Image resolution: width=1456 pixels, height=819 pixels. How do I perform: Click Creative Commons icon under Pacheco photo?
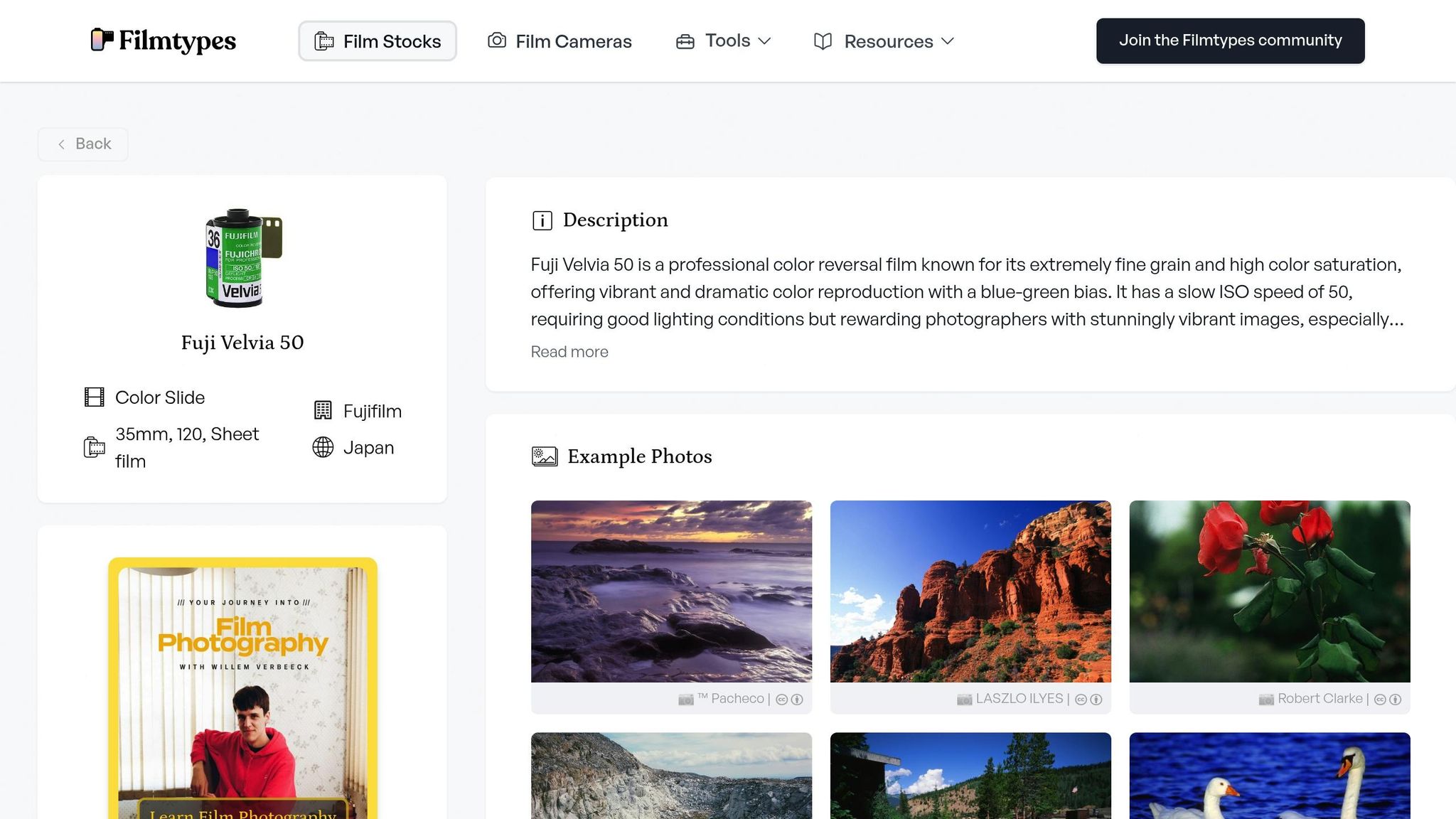[x=781, y=700]
